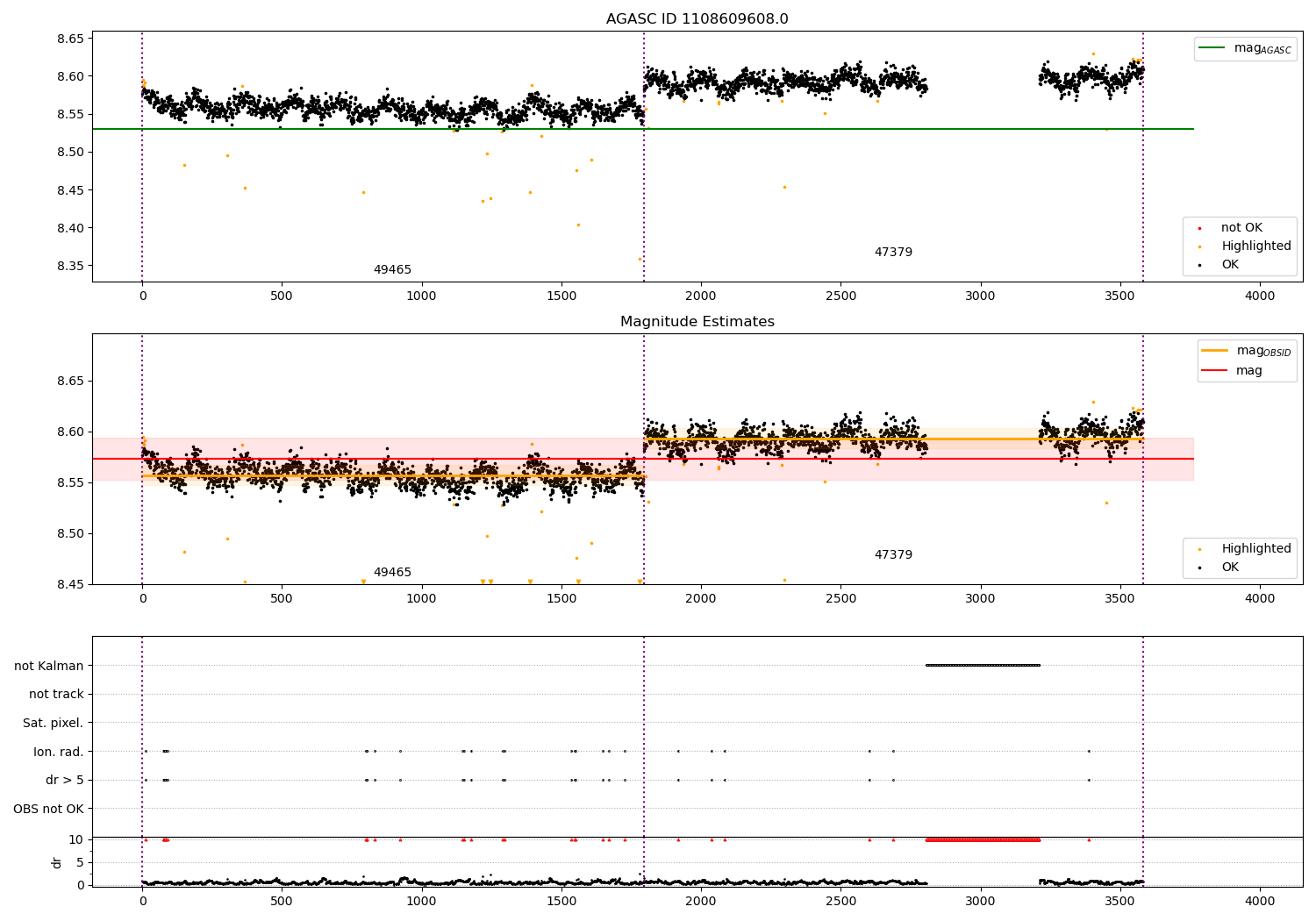Screen dimensions: 1316x921
Task: Click the 'not Kalman' axis label
Action: pyautogui.click(x=49, y=666)
